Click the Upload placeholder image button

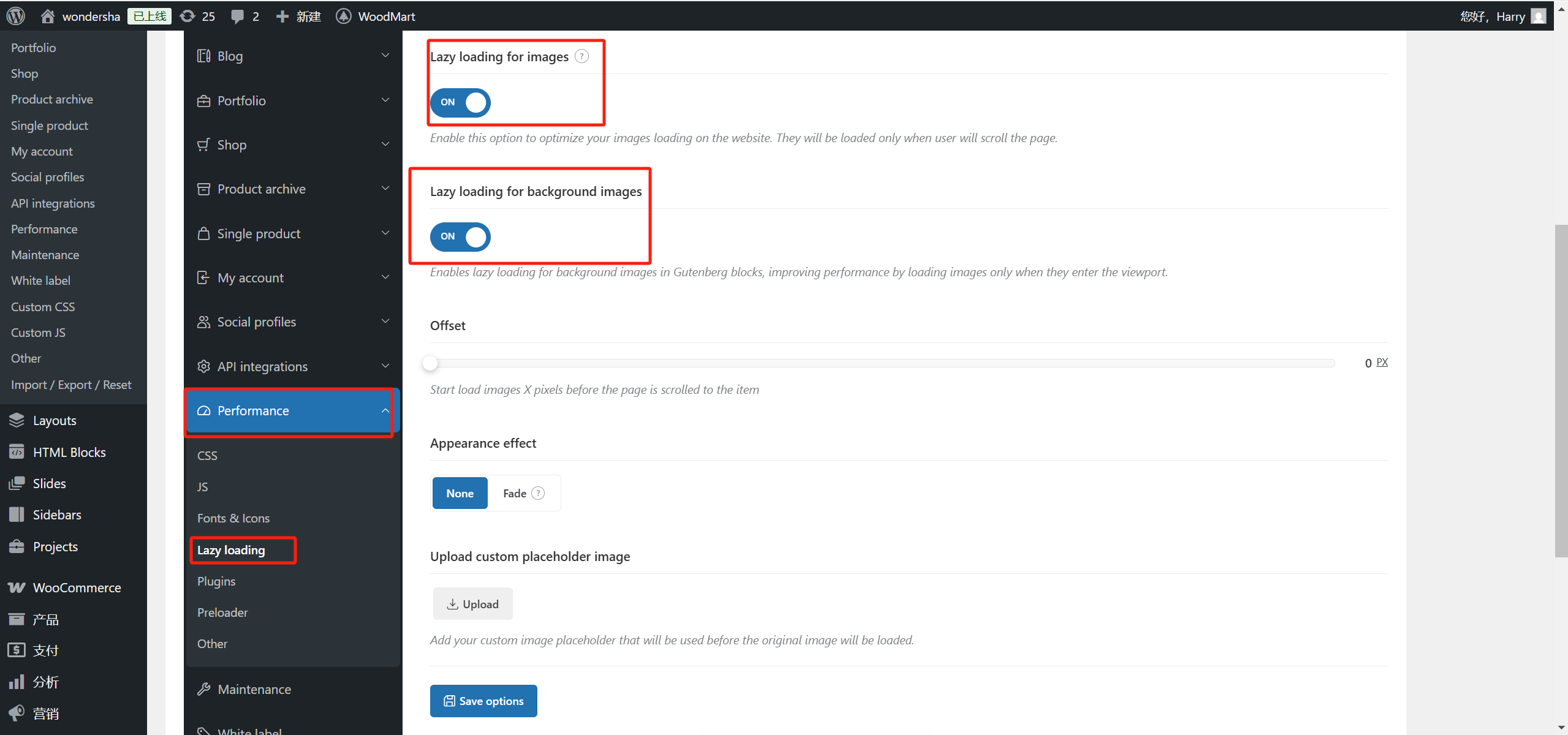tap(472, 604)
